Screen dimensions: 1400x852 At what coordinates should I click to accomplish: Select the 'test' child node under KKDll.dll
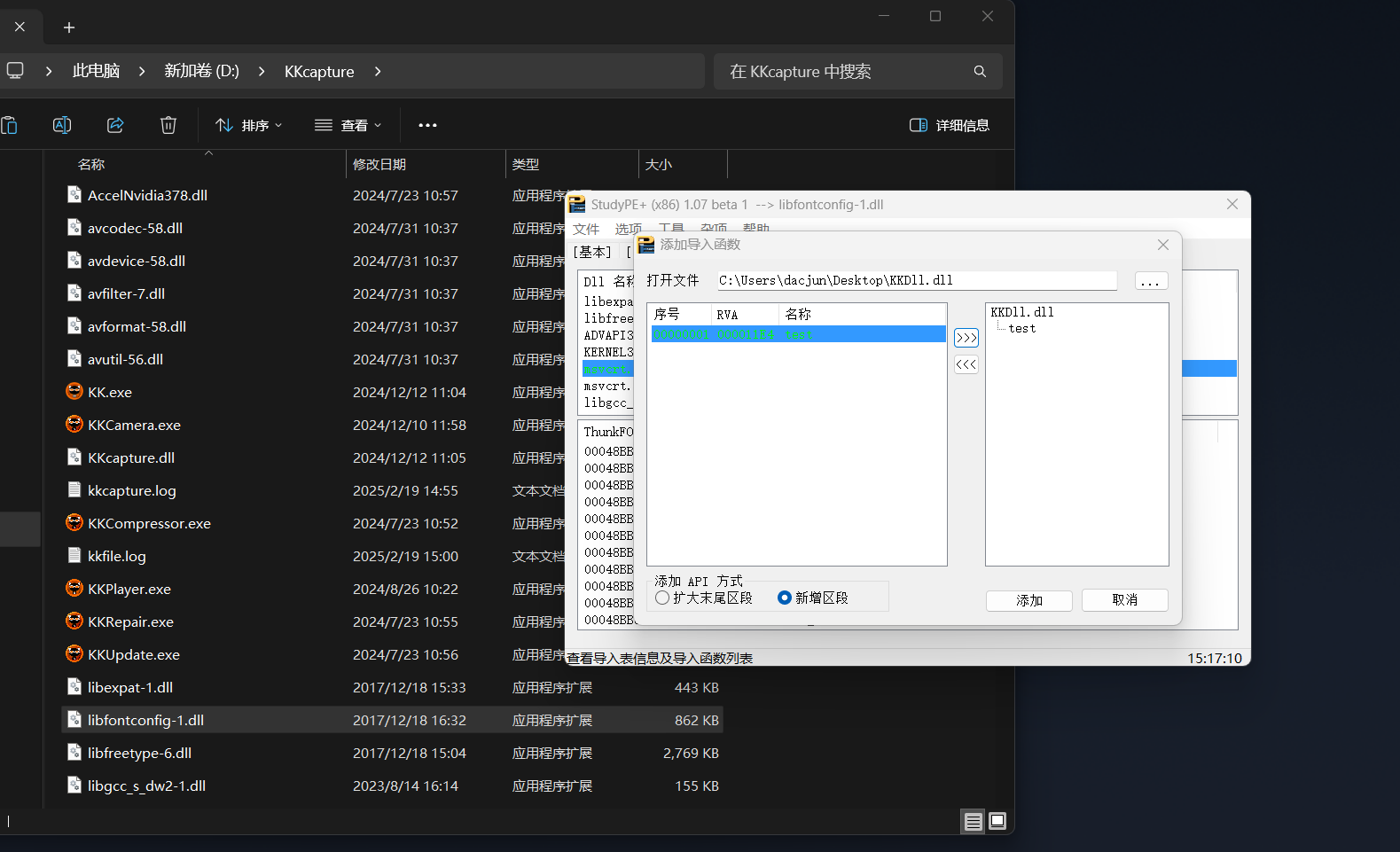click(1022, 329)
